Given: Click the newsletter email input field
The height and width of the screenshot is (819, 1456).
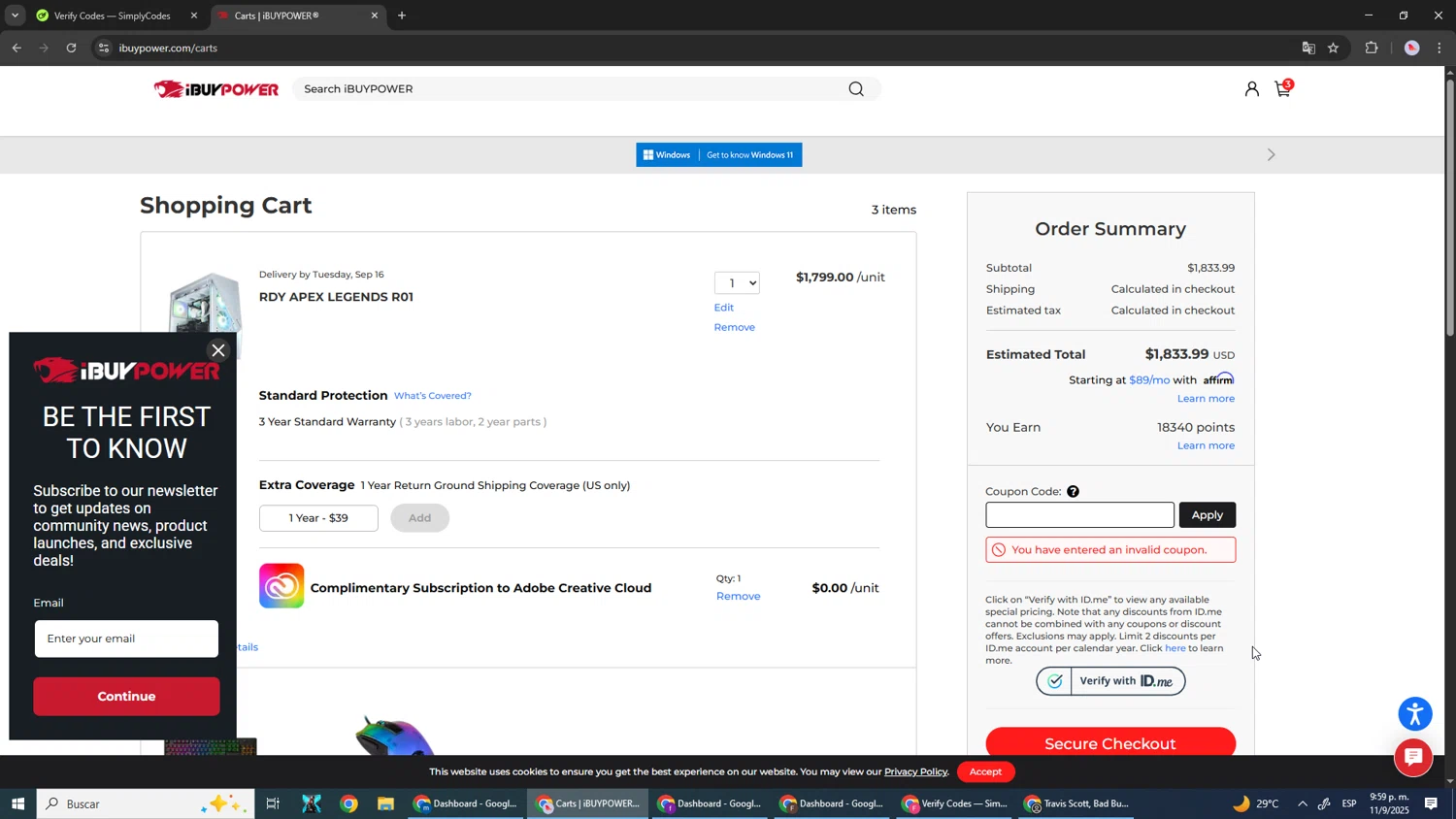Looking at the screenshot, I should tap(126, 639).
